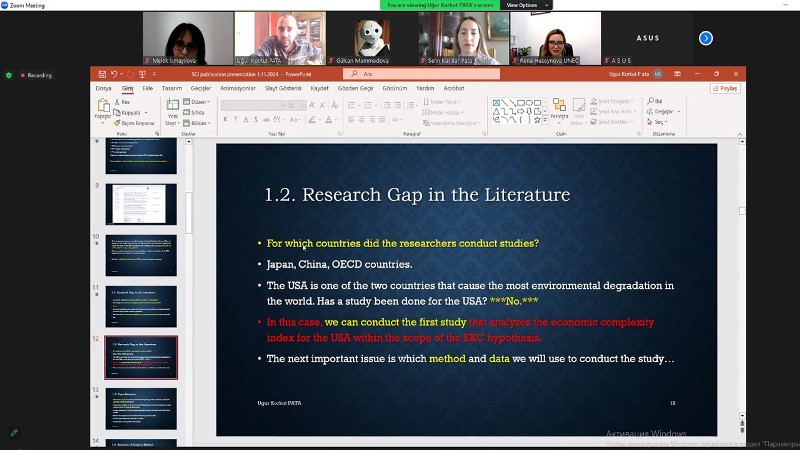800x450 pixels.
Task: Select slide 13 thumbnail
Action: click(x=141, y=408)
